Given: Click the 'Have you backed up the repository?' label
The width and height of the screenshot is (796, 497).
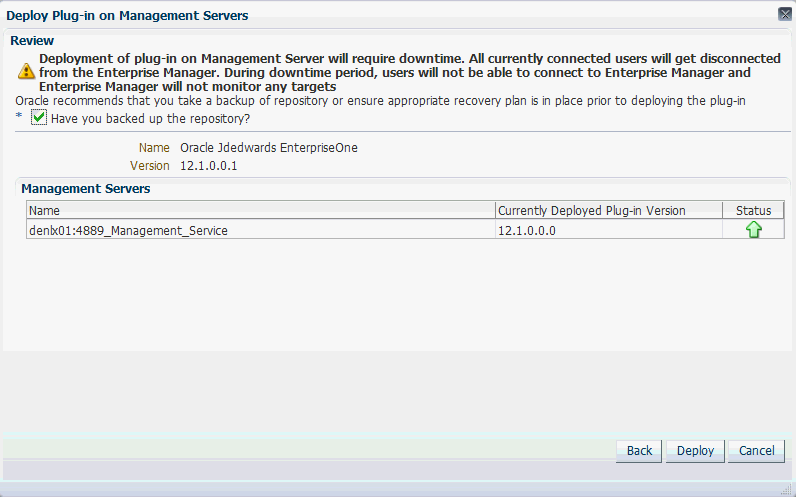Looking at the screenshot, I should coord(151,119).
